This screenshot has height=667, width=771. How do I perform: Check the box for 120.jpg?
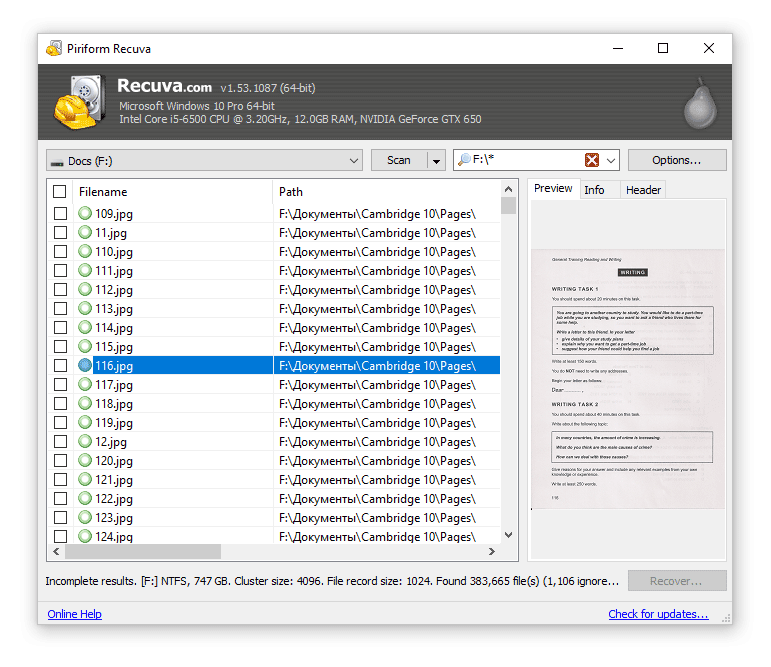pos(60,460)
